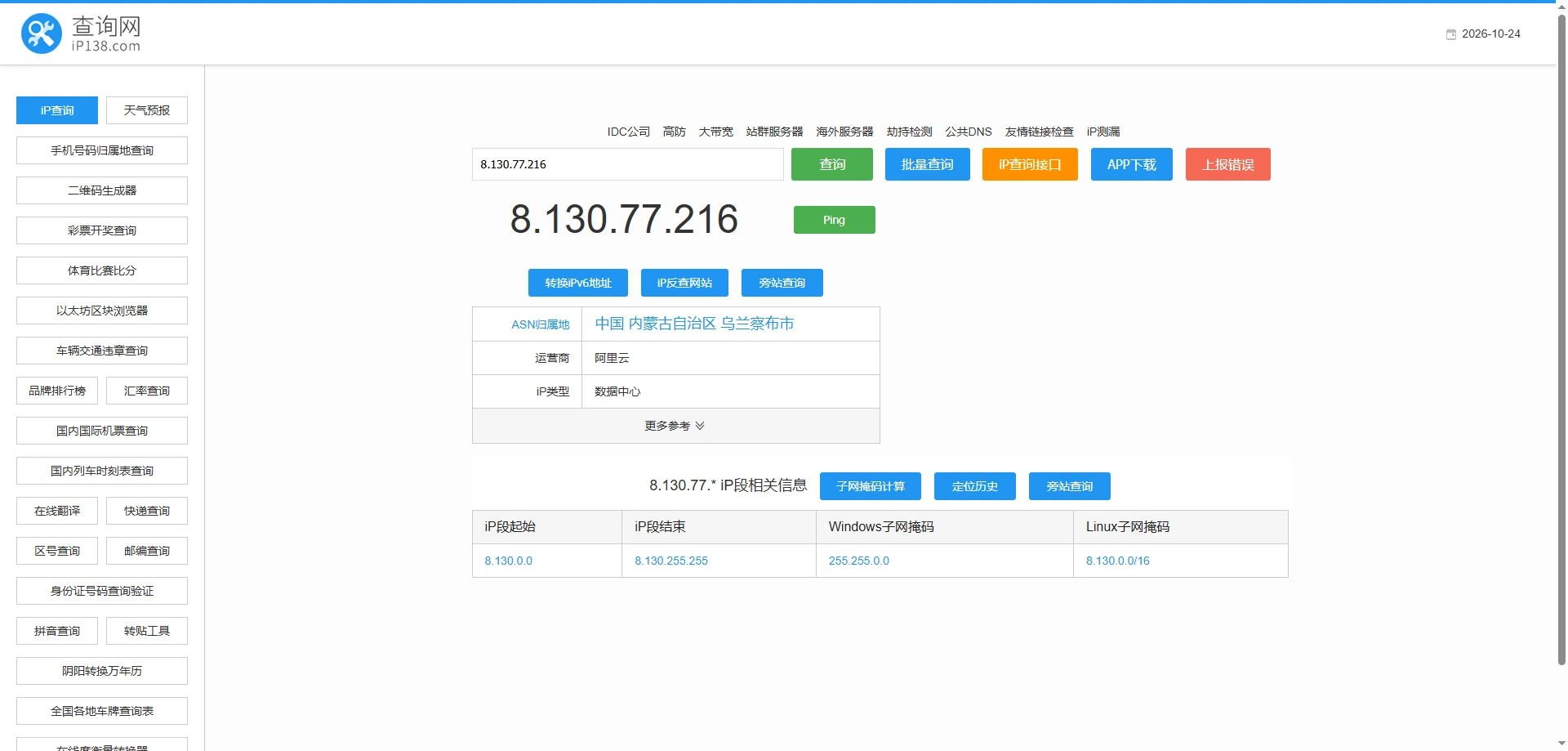Open 体育比赛比分 in the sidebar

coord(102,270)
